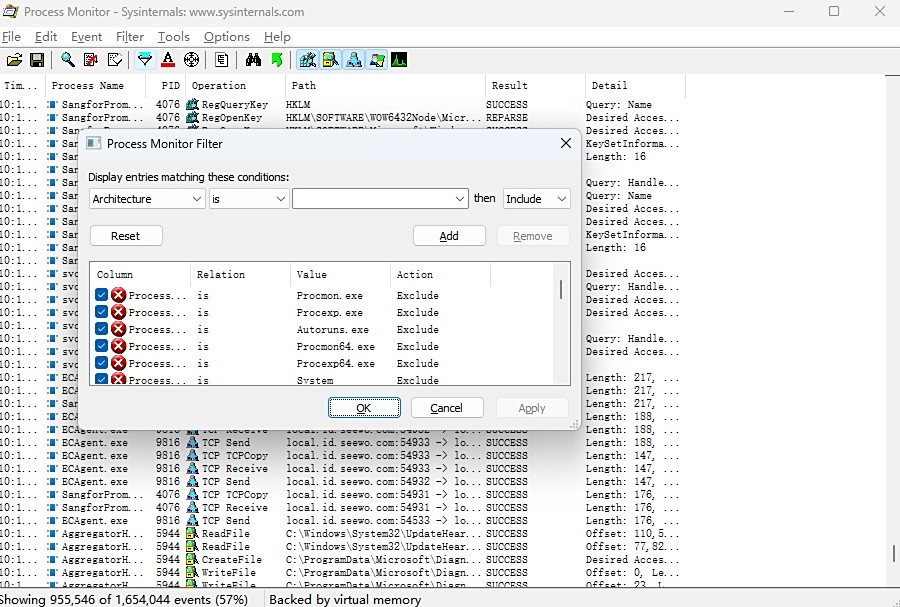Click the Find binoculars icon
The image size is (900, 607).
253,60
